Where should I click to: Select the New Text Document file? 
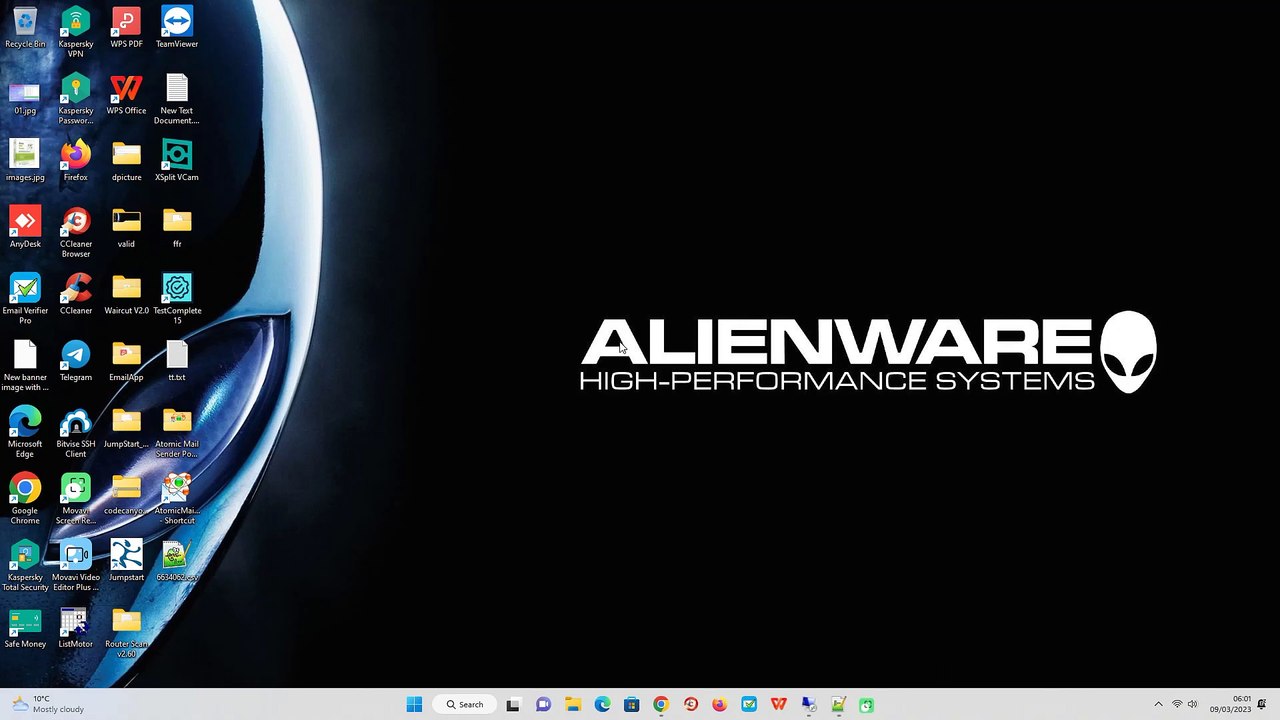click(177, 99)
